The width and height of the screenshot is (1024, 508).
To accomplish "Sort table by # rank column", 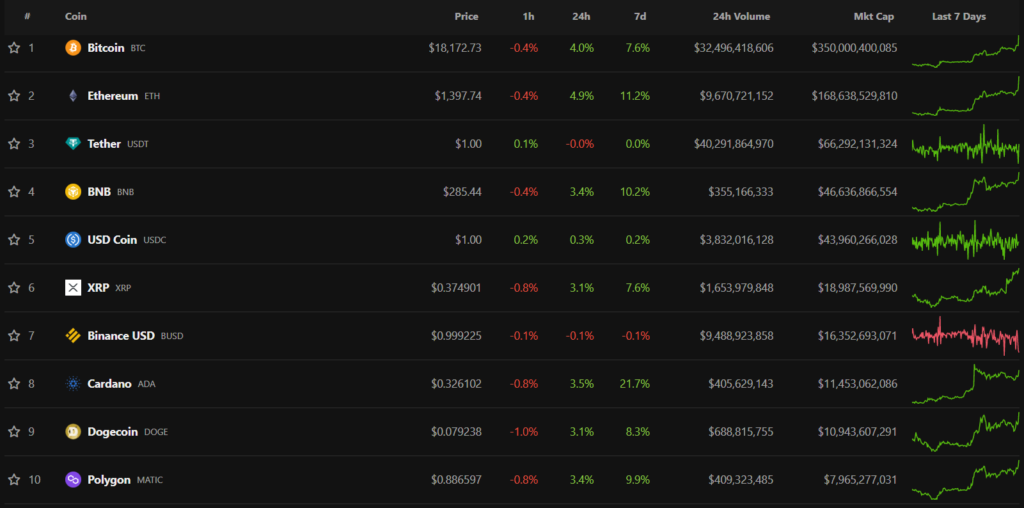I will [27, 17].
